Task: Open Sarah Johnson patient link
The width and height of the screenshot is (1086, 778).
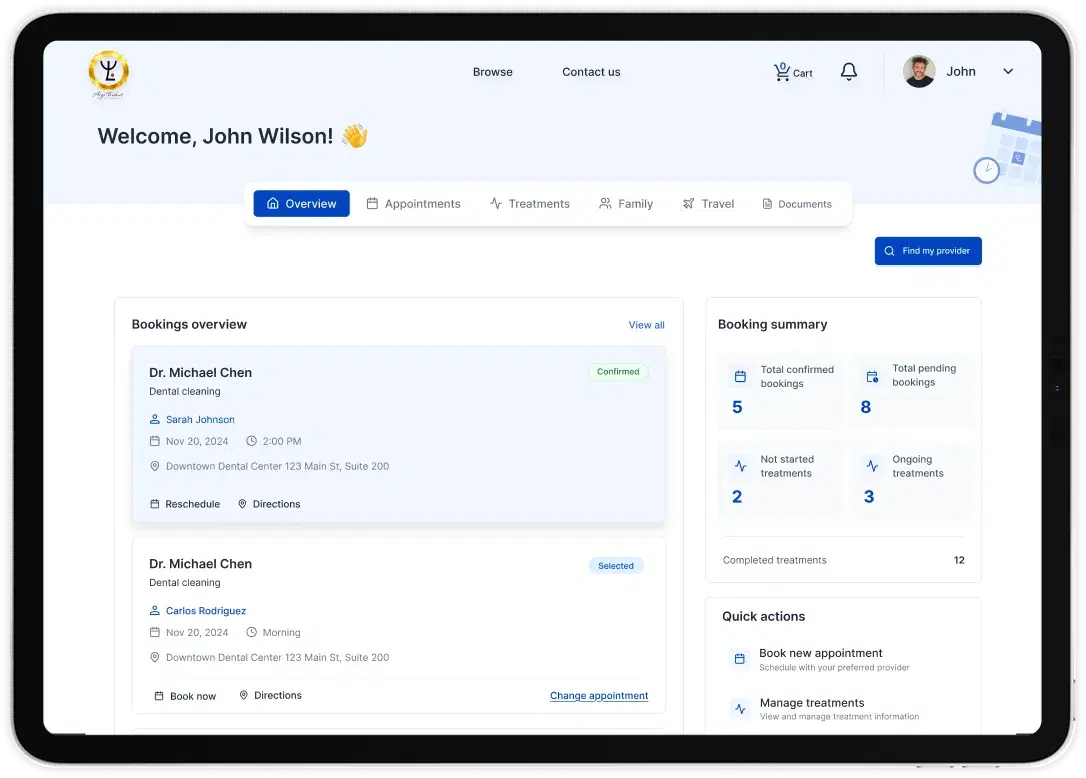Action: tap(200, 419)
